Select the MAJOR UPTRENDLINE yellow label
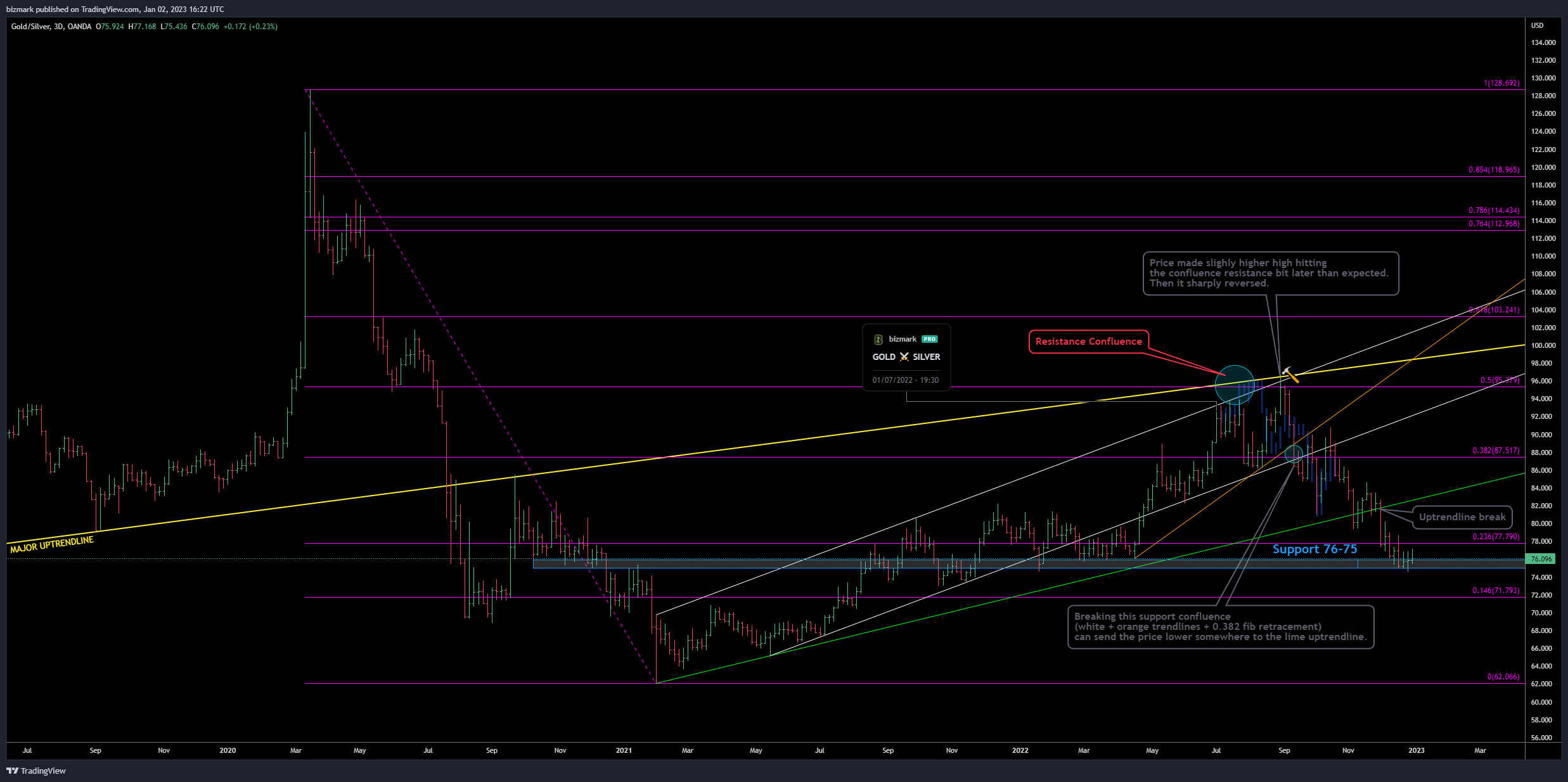Screen dimensions: 1568x782 click(52, 544)
